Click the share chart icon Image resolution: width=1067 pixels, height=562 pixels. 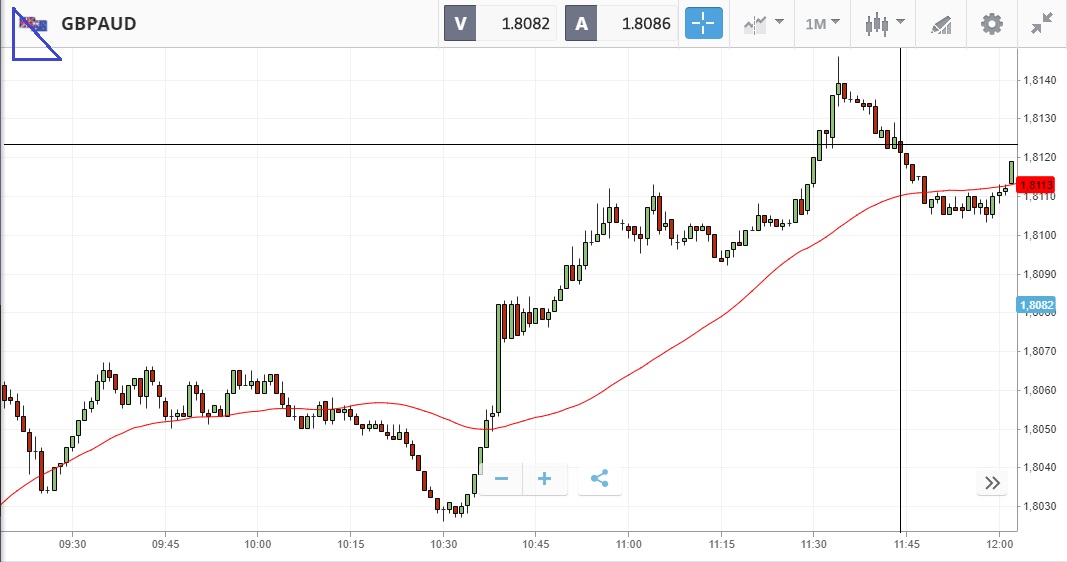(x=600, y=479)
